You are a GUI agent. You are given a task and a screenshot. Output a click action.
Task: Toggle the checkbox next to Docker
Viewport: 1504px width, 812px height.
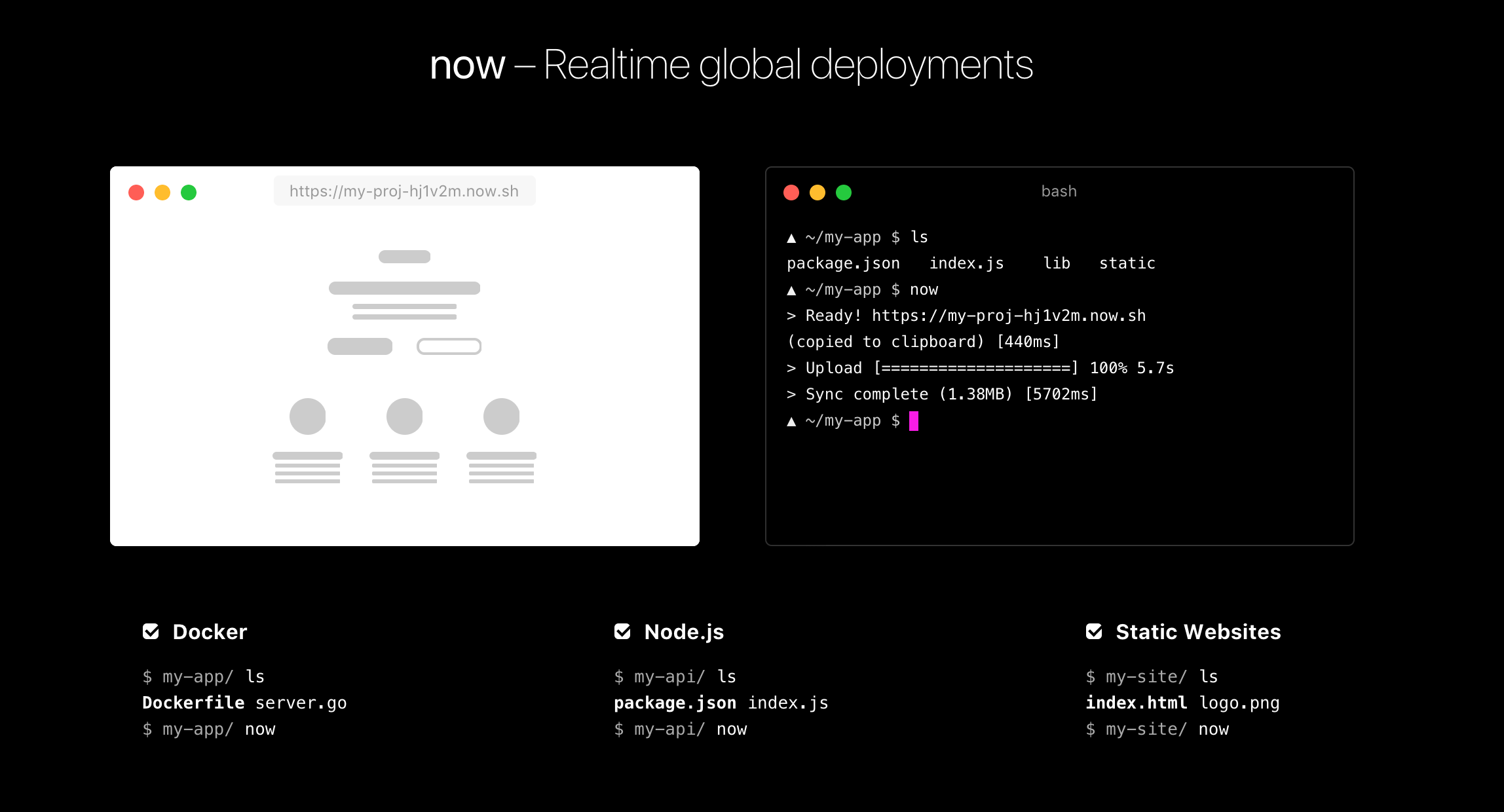coord(150,631)
